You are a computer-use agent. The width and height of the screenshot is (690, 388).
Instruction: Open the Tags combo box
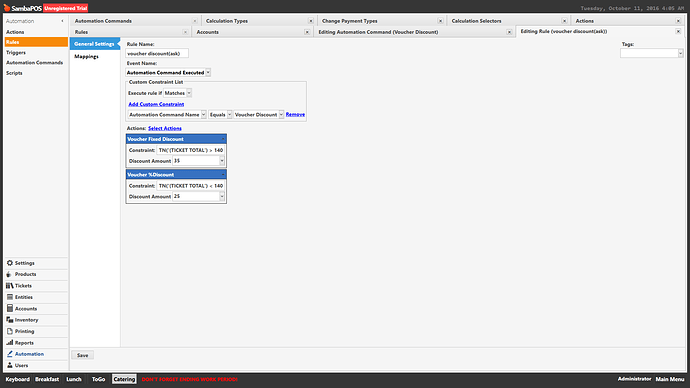651,53
